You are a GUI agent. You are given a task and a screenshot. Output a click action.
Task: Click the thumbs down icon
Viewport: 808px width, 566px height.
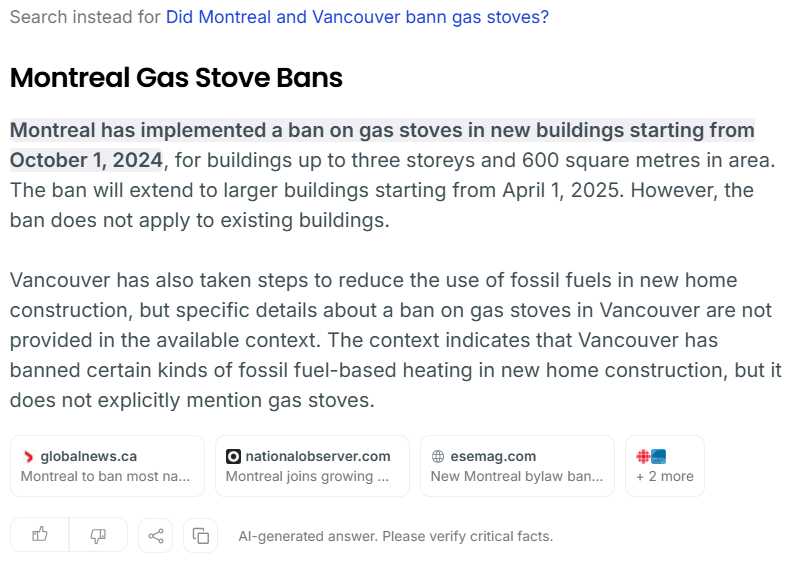98,535
